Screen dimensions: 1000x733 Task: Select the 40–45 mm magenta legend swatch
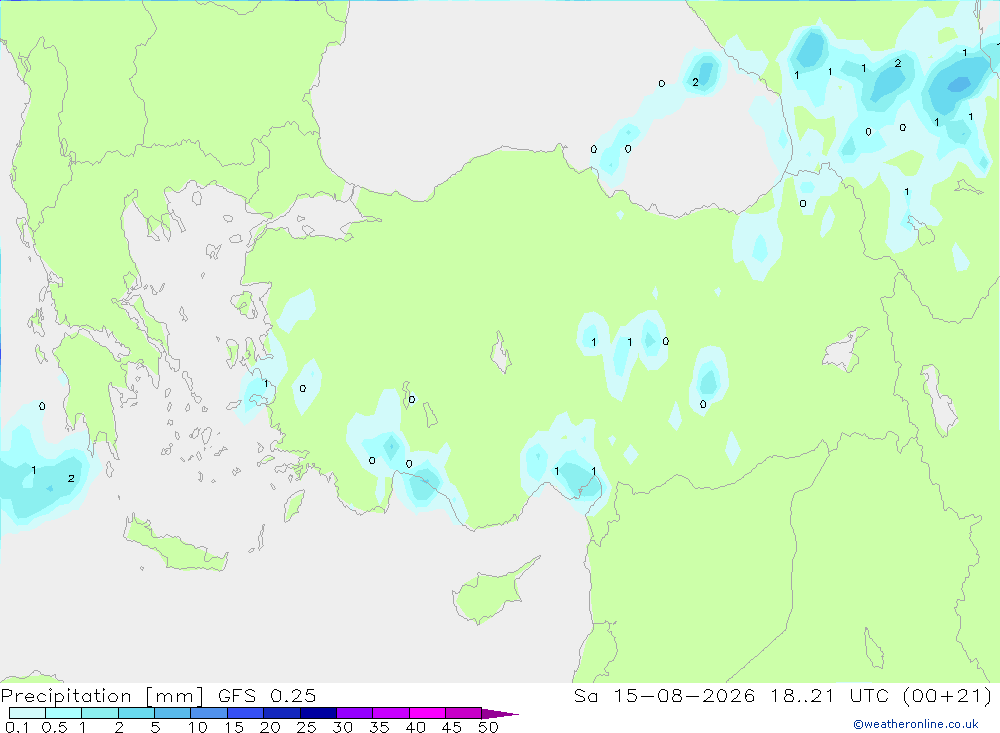[x=427, y=713]
